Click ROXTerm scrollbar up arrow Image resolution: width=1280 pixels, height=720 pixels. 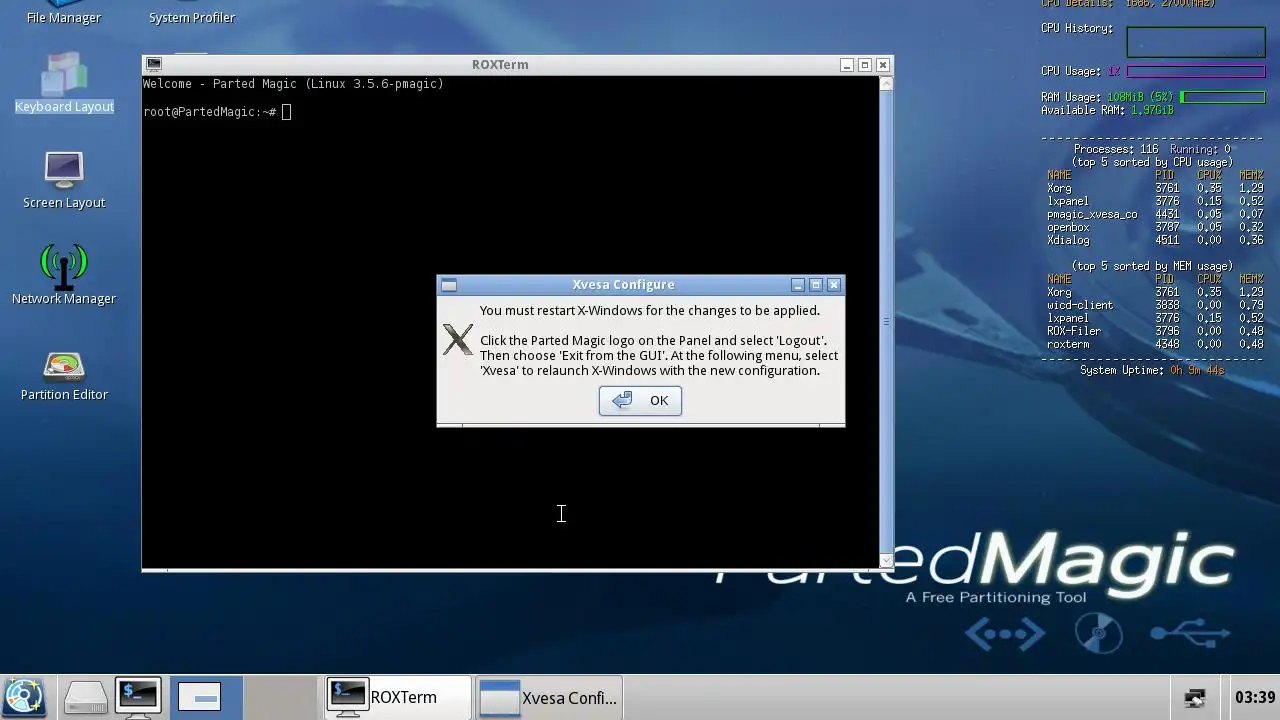[x=886, y=84]
